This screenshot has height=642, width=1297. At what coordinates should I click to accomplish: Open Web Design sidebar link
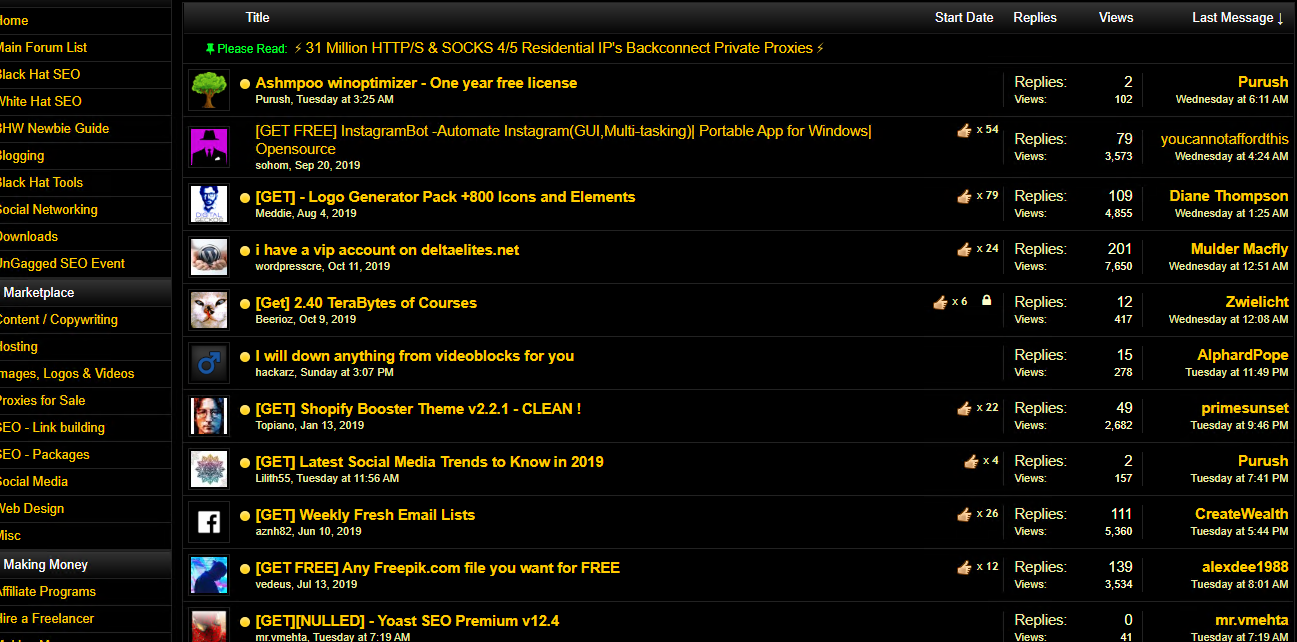pyautogui.click(x=31, y=508)
